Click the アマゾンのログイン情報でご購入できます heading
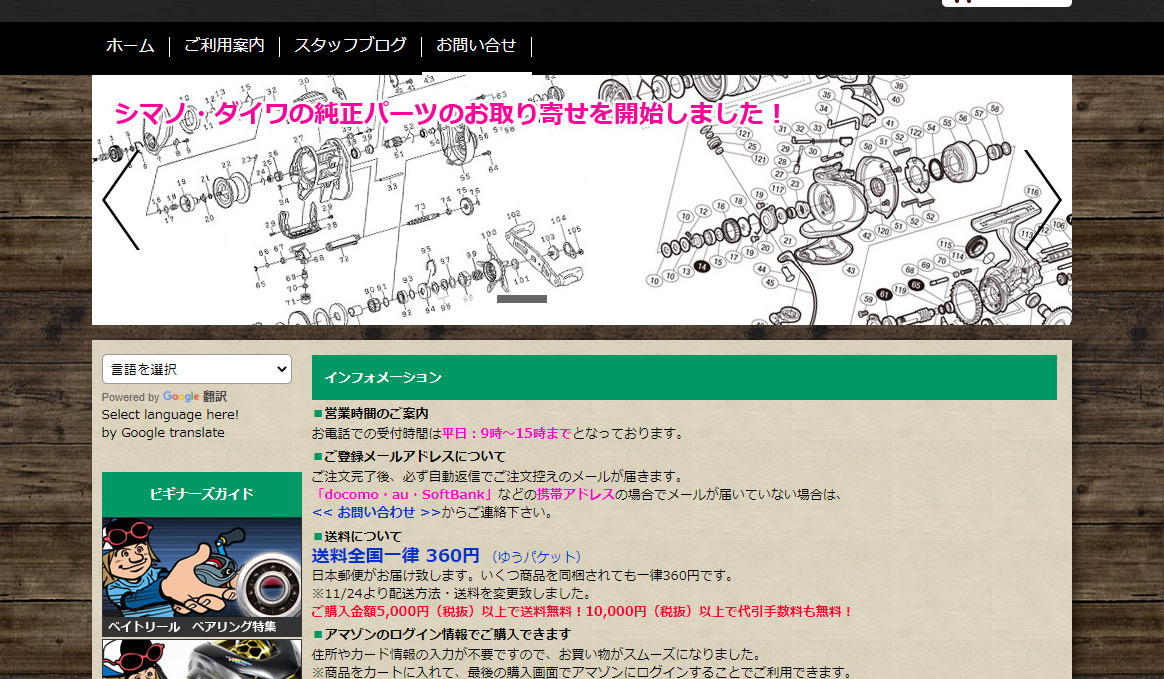The image size is (1164, 679). (x=448, y=634)
